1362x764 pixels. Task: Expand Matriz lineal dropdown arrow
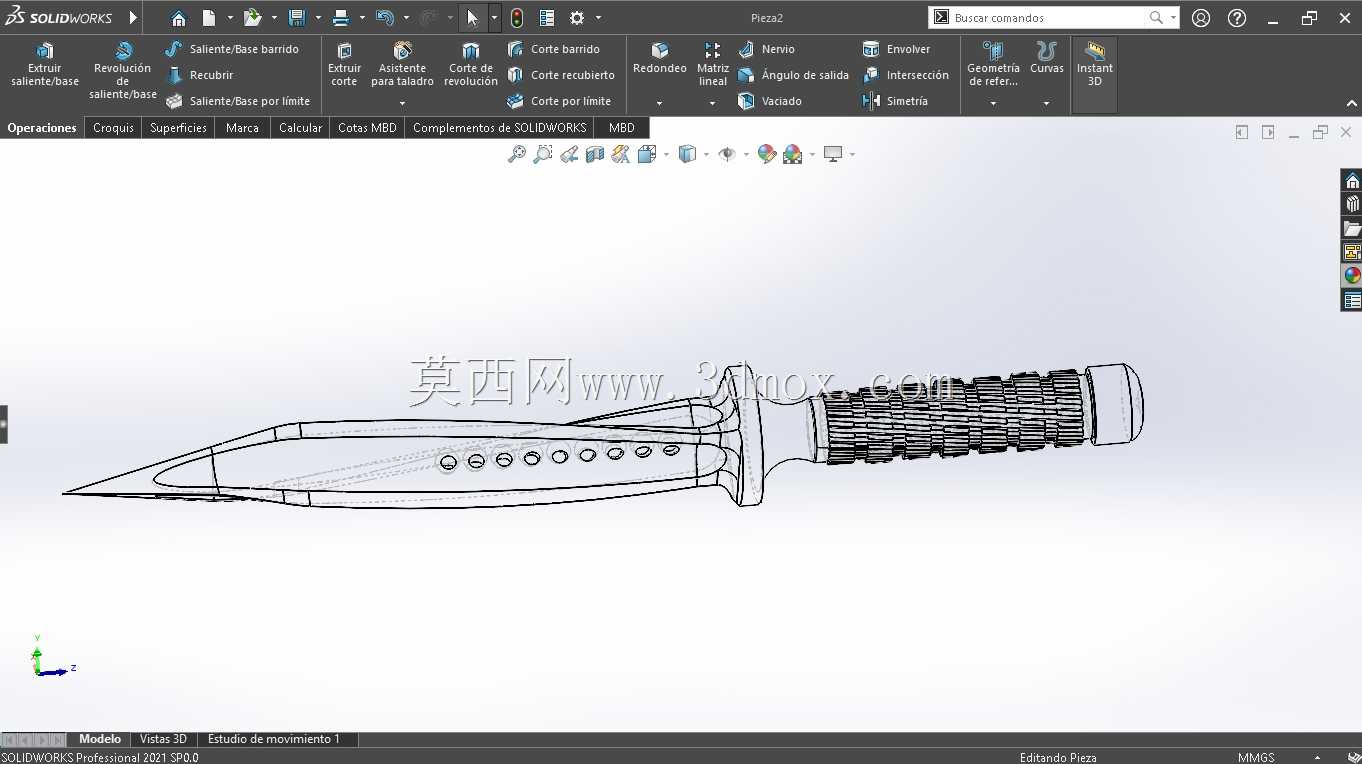pos(713,103)
